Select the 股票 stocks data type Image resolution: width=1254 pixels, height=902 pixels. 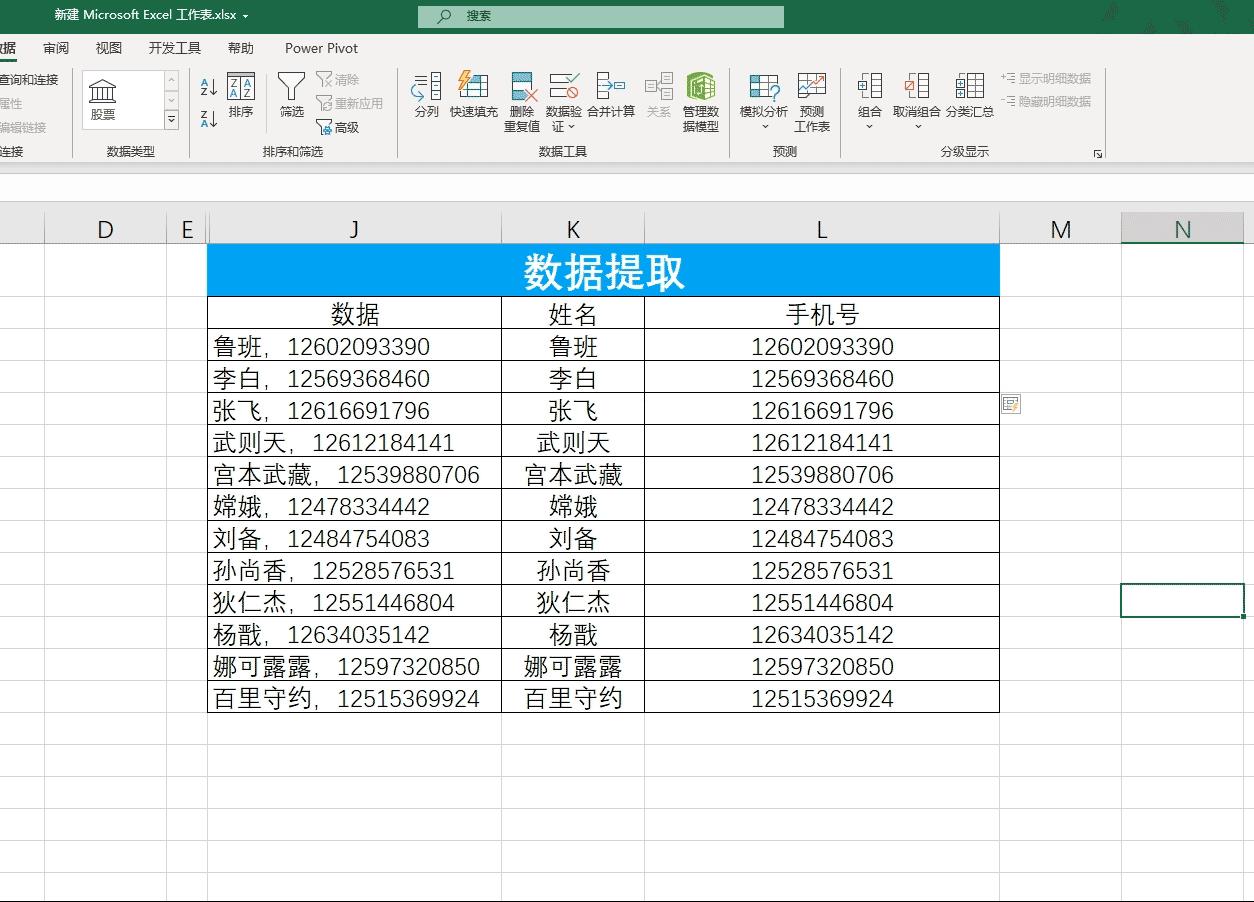[x=101, y=97]
